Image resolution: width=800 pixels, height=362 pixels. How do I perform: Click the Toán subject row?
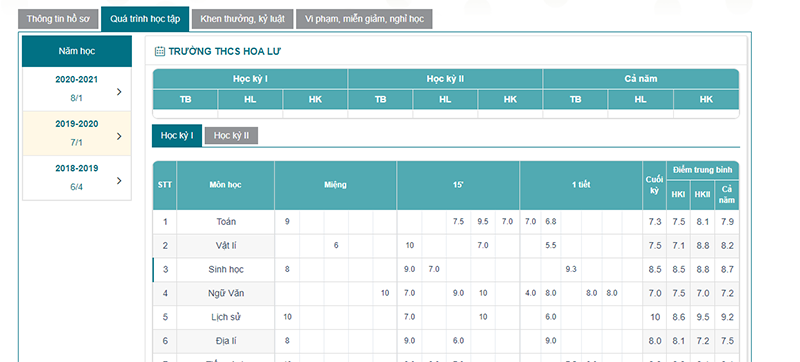click(x=446, y=222)
